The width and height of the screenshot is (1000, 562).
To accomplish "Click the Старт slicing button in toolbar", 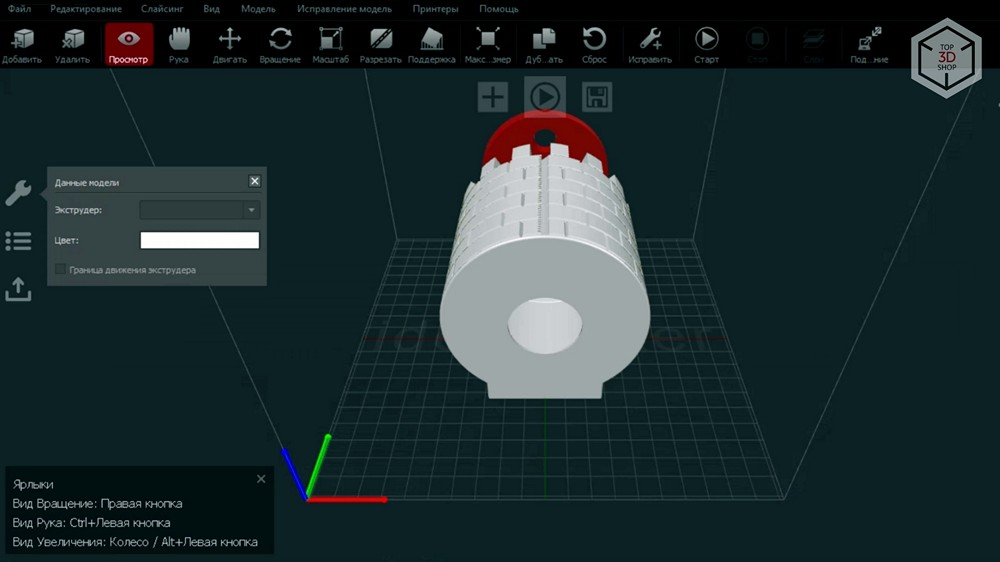I will [x=706, y=45].
